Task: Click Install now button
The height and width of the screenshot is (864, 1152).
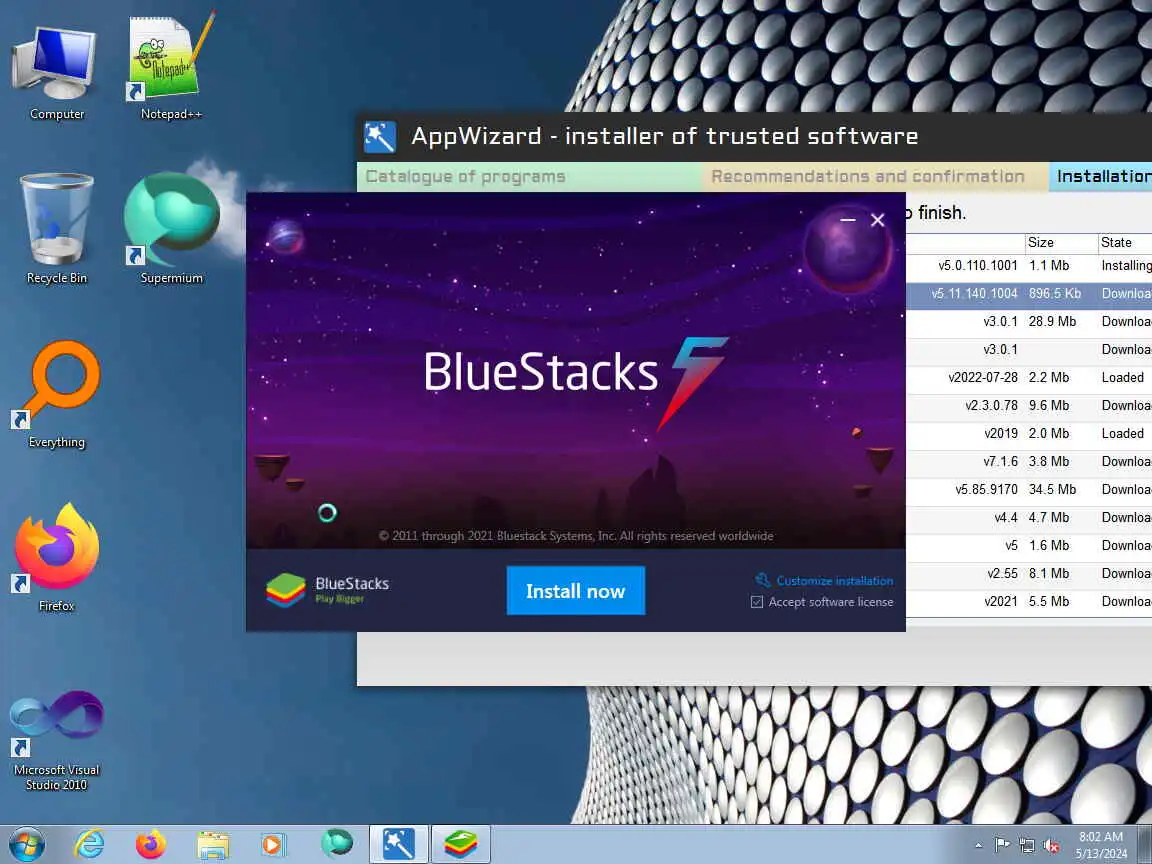Action: tap(575, 591)
